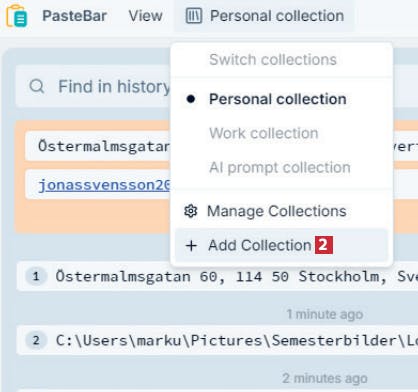Open the PasteBar menu
The width and height of the screenshot is (418, 392).
pyautogui.click(x=74, y=16)
